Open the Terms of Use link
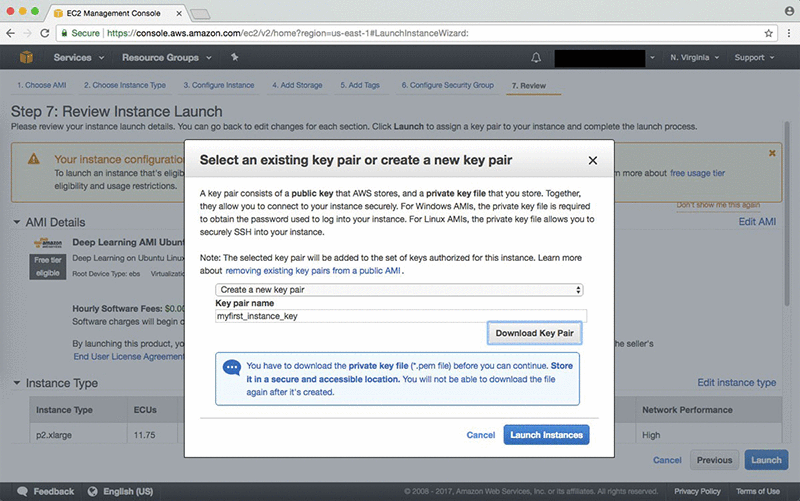The width and height of the screenshot is (800, 501). coord(758,491)
